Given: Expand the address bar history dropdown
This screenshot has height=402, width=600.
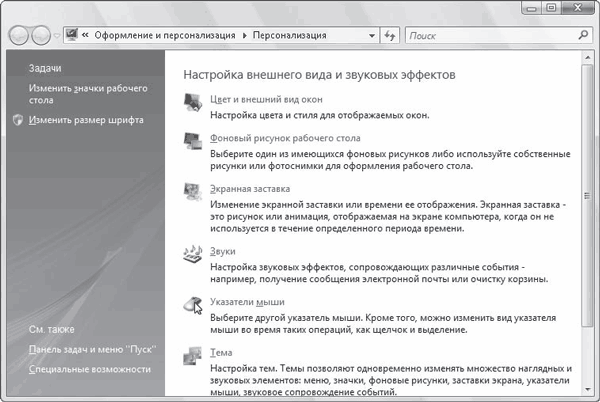Looking at the screenshot, I should pos(372,36).
